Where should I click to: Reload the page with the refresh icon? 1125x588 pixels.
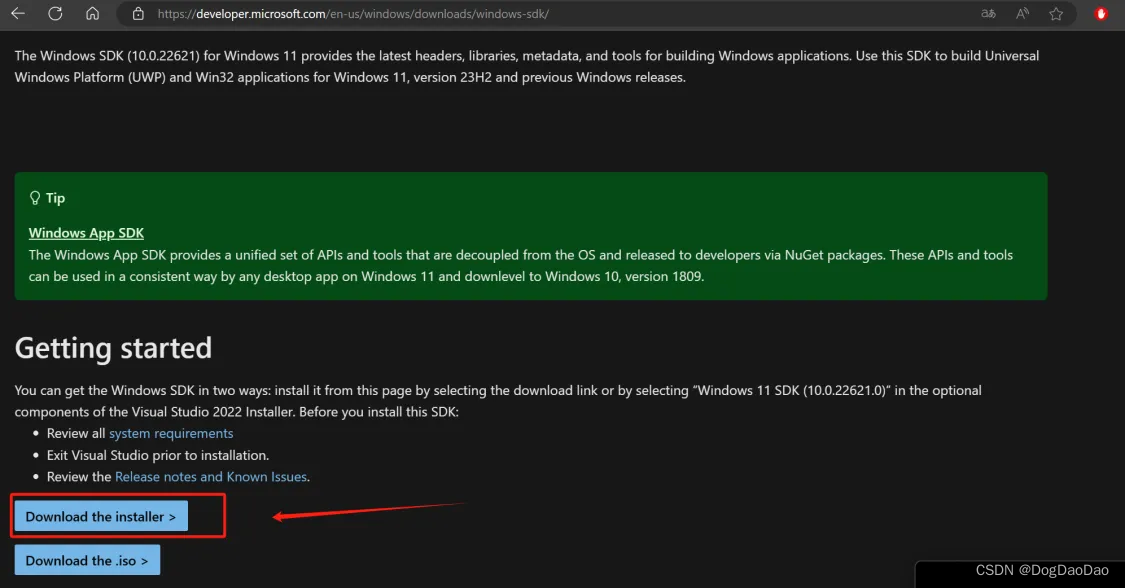[55, 14]
